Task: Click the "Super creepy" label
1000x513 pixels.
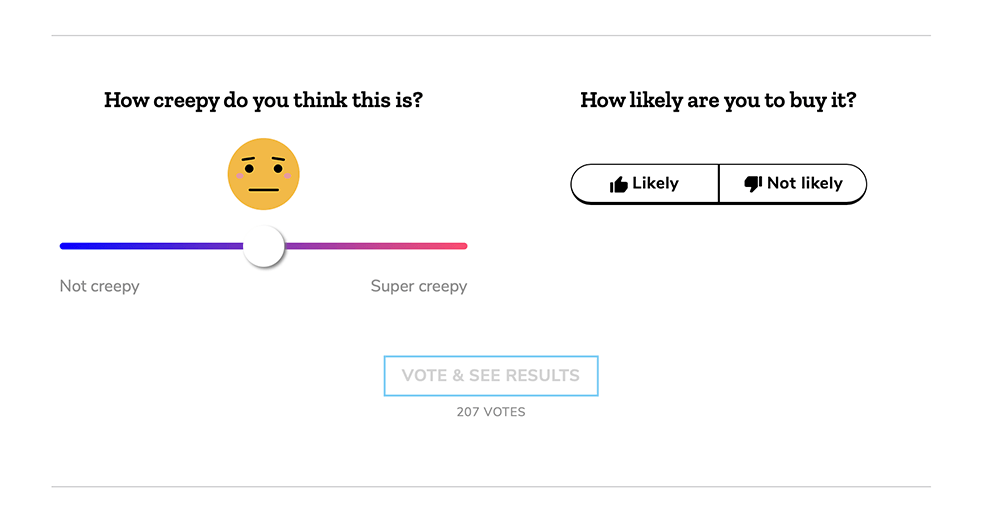Action: 419,286
